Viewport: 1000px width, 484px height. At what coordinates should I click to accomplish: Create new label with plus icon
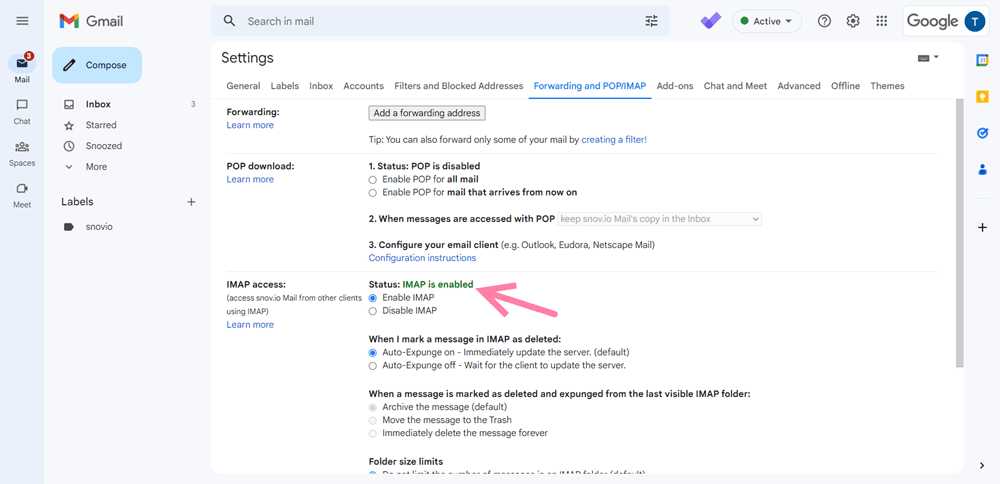[191, 202]
